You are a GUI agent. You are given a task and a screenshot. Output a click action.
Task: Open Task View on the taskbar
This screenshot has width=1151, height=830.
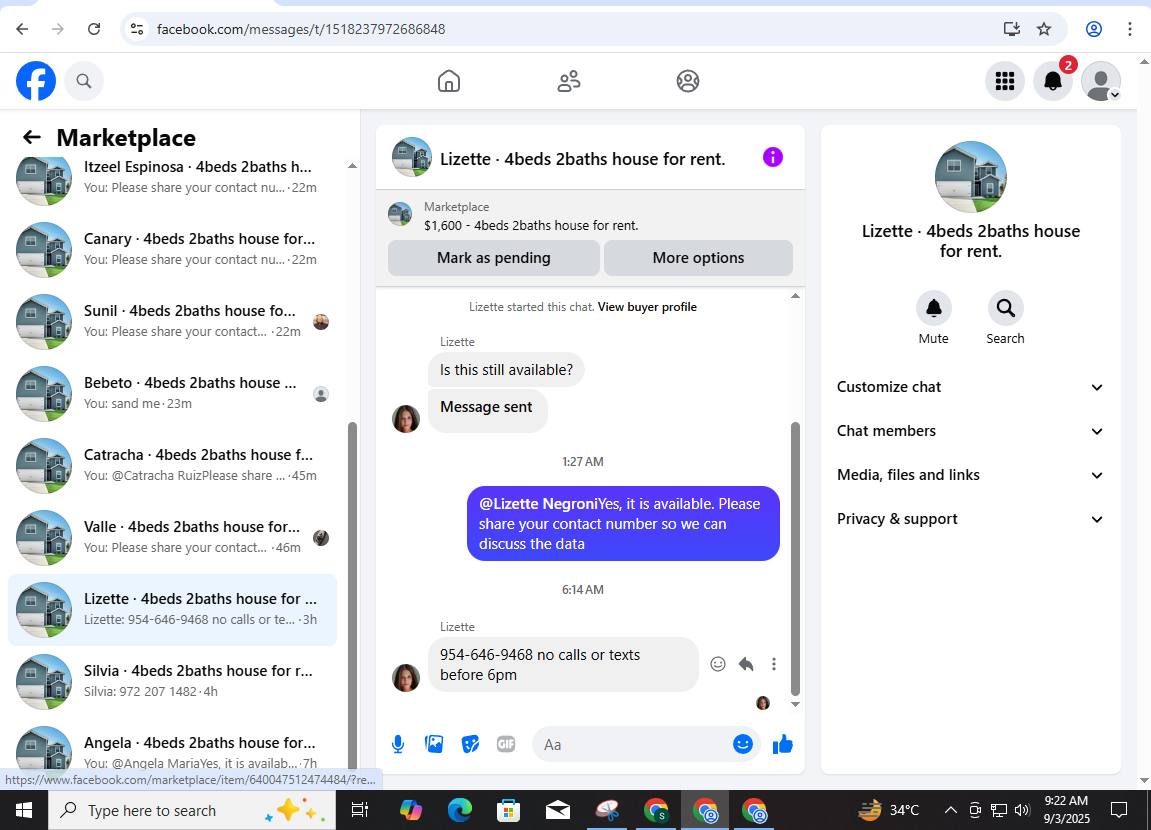(x=360, y=810)
